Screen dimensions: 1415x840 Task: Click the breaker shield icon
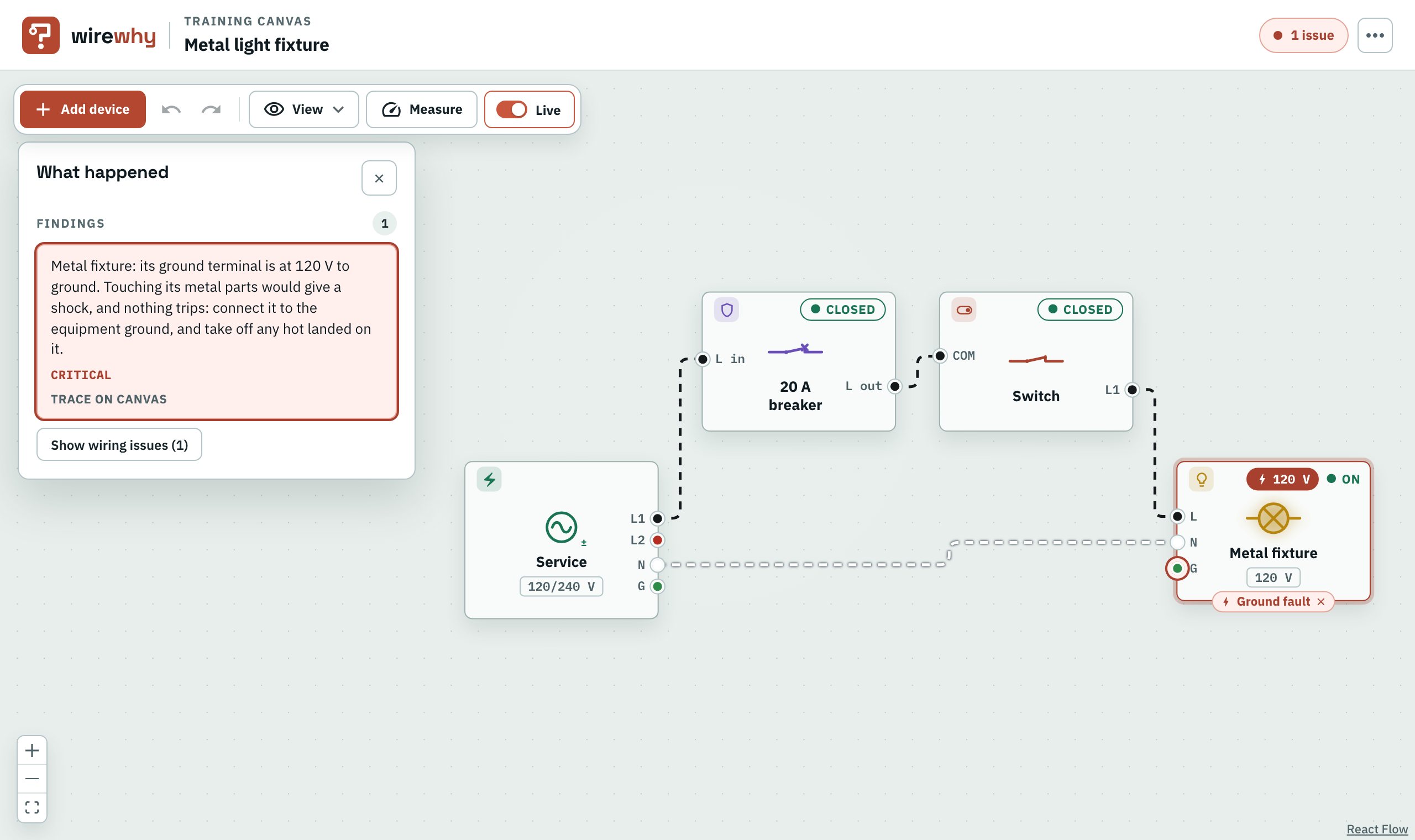click(727, 309)
